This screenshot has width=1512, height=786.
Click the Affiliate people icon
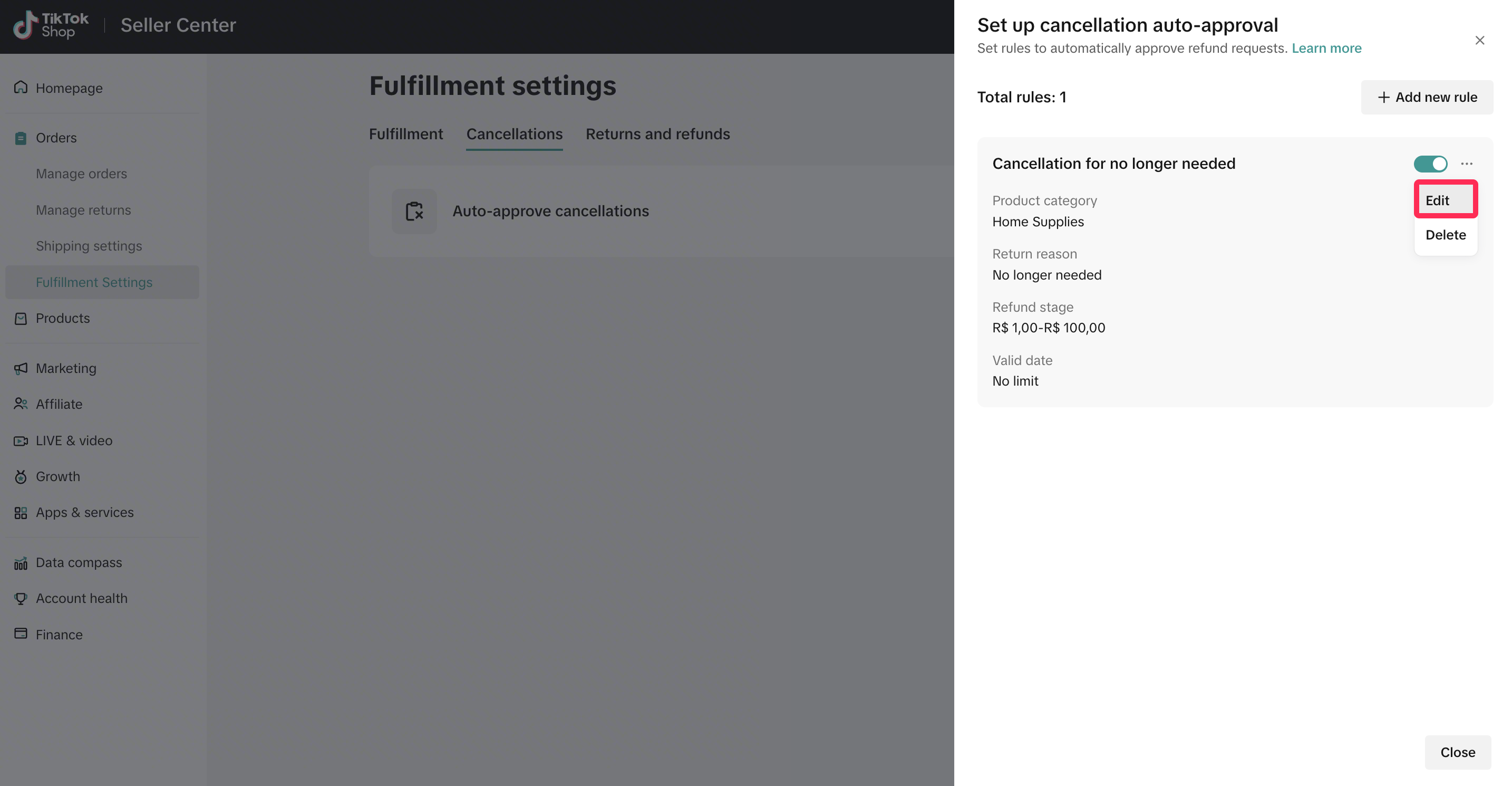click(21, 404)
